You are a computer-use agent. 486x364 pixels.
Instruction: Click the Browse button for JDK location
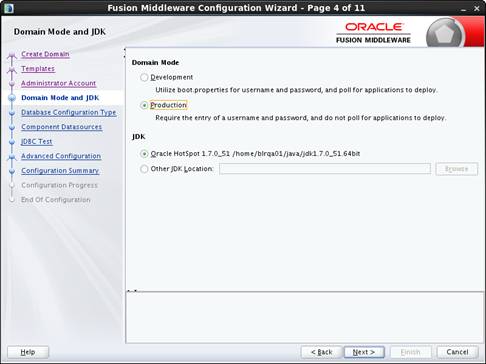[457, 169]
